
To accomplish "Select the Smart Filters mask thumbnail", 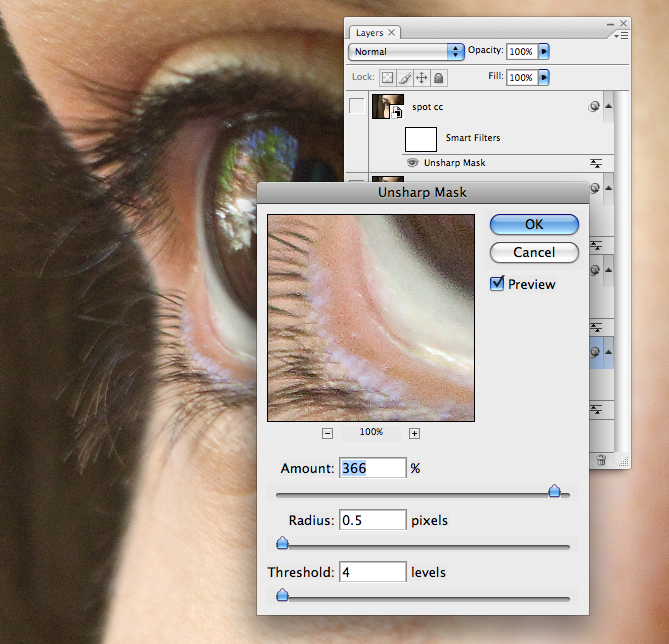I will click(x=421, y=139).
